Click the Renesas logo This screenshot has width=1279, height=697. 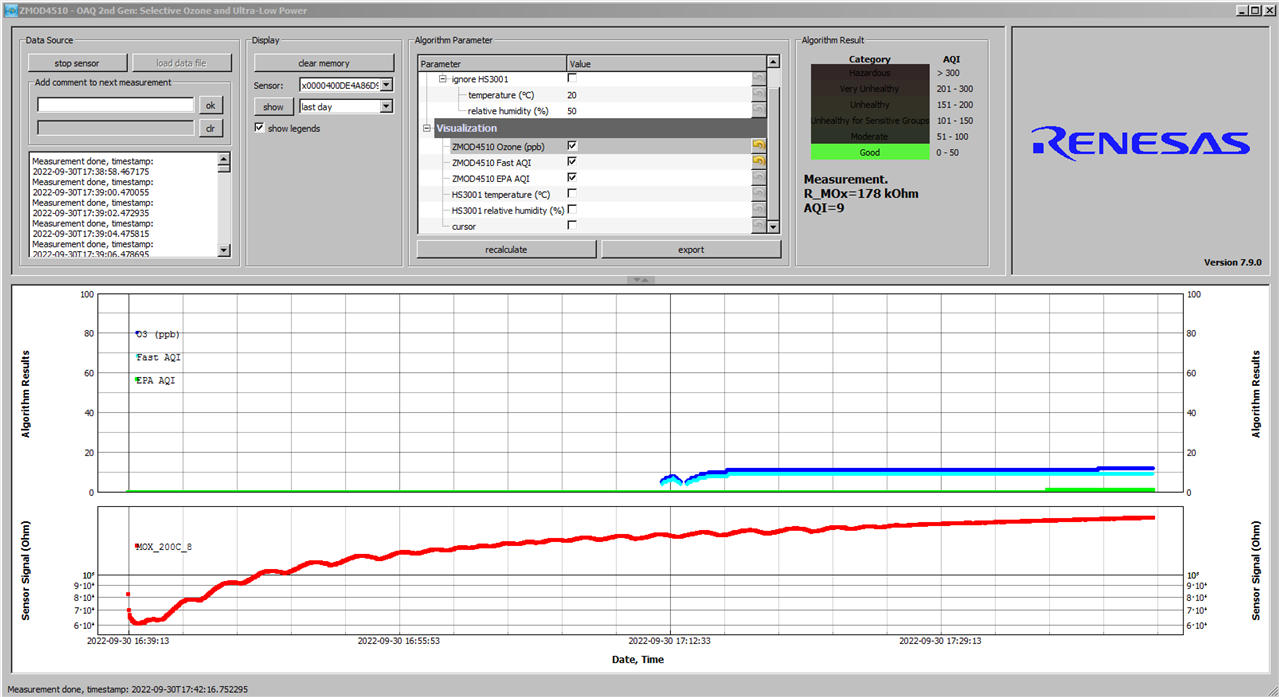(1139, 142)
